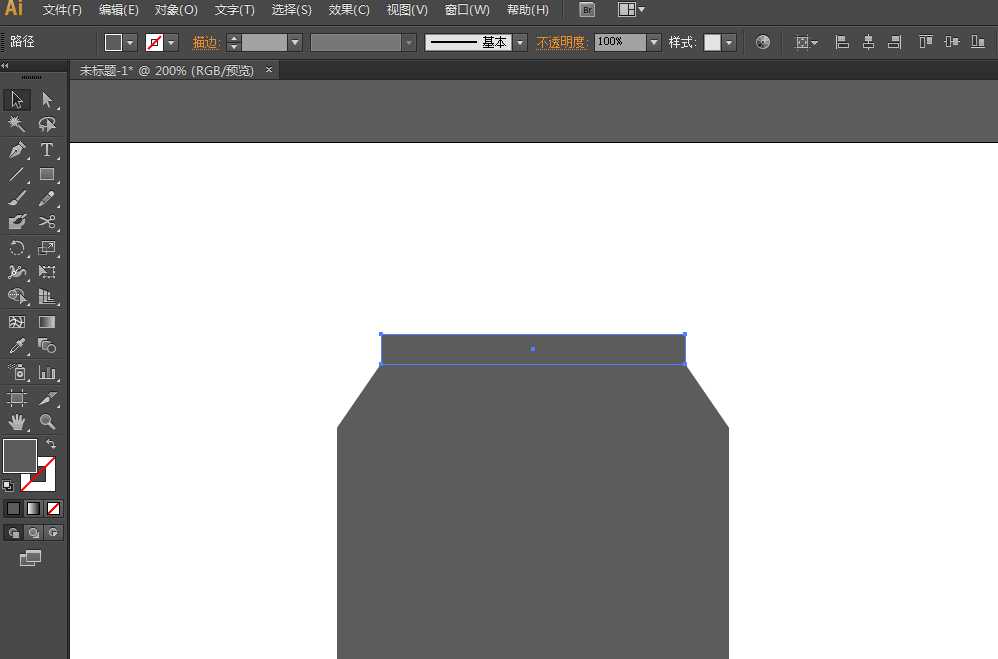Pick the Paintbrush tool
Viewport: 998px width, 659px height.
pyautogui.click(x=17, y=198)
